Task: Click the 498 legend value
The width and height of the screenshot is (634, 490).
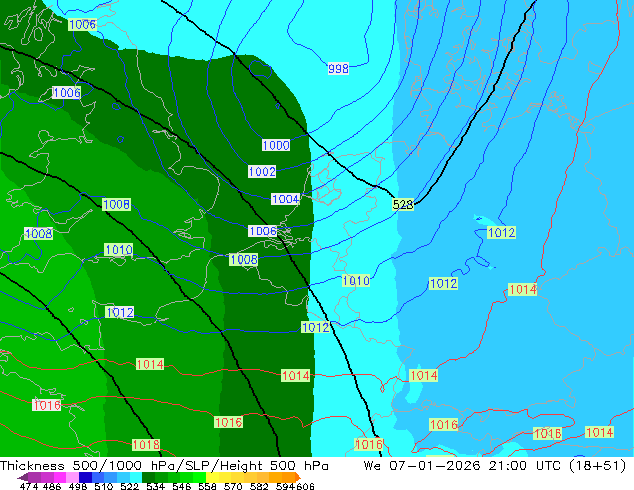Action: [78, 486]
